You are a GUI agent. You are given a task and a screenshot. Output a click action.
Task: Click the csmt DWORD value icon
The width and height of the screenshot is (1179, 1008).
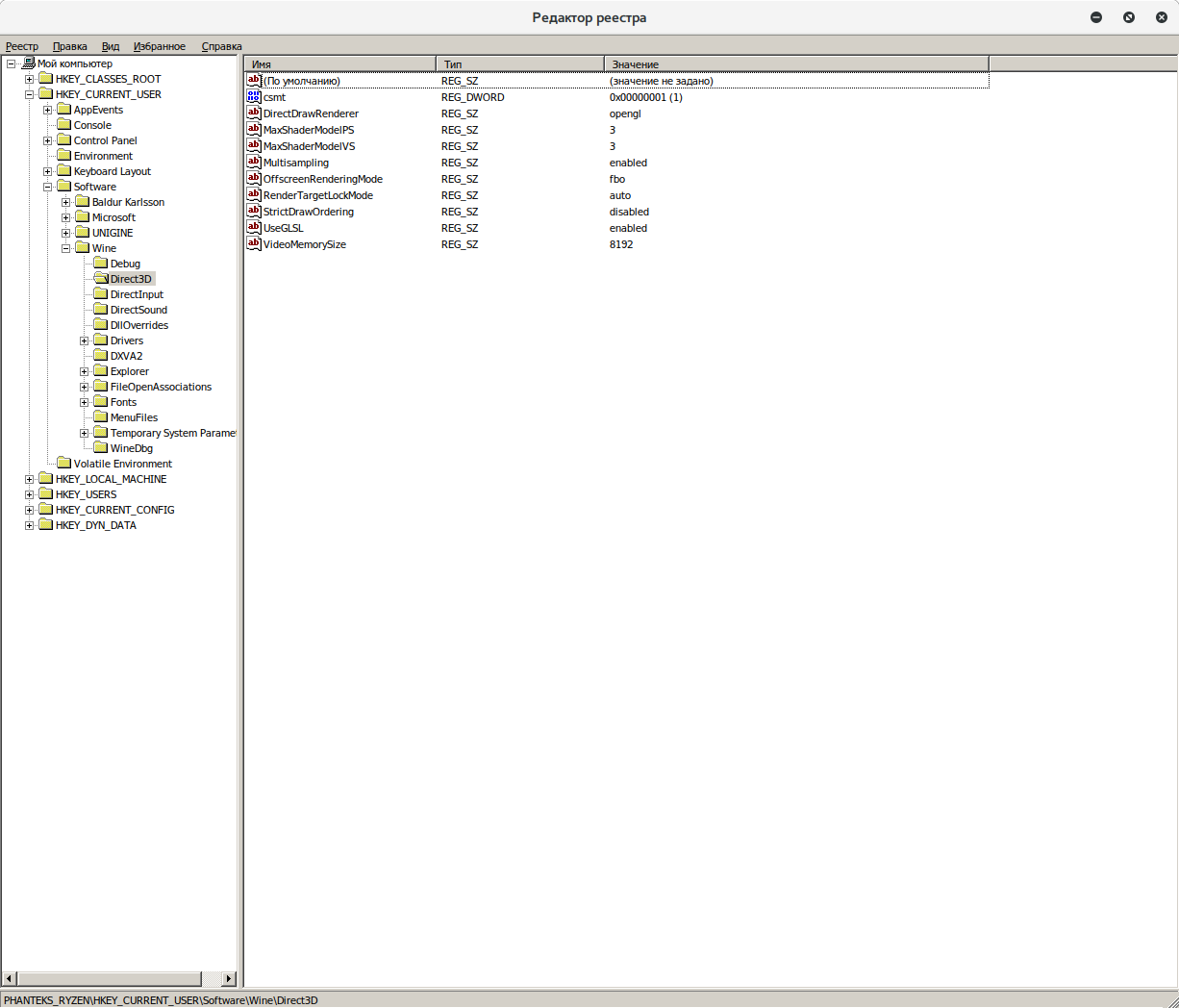pyautogui.click(x=254, y=97)
